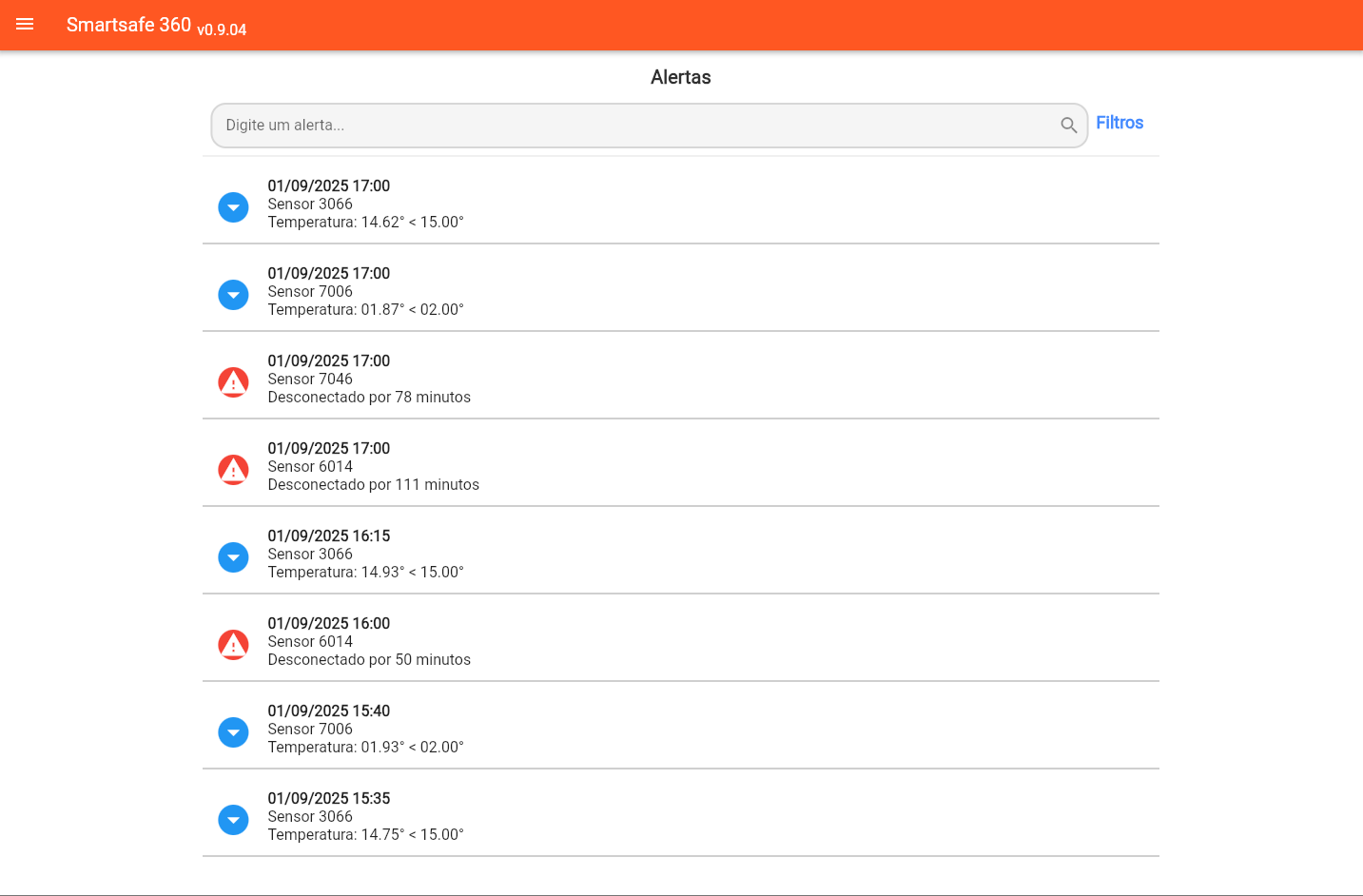Open the 'Desconectado por 78 minutos' alert
Viewport: 1363px width, 896px height.
[369, 397]
